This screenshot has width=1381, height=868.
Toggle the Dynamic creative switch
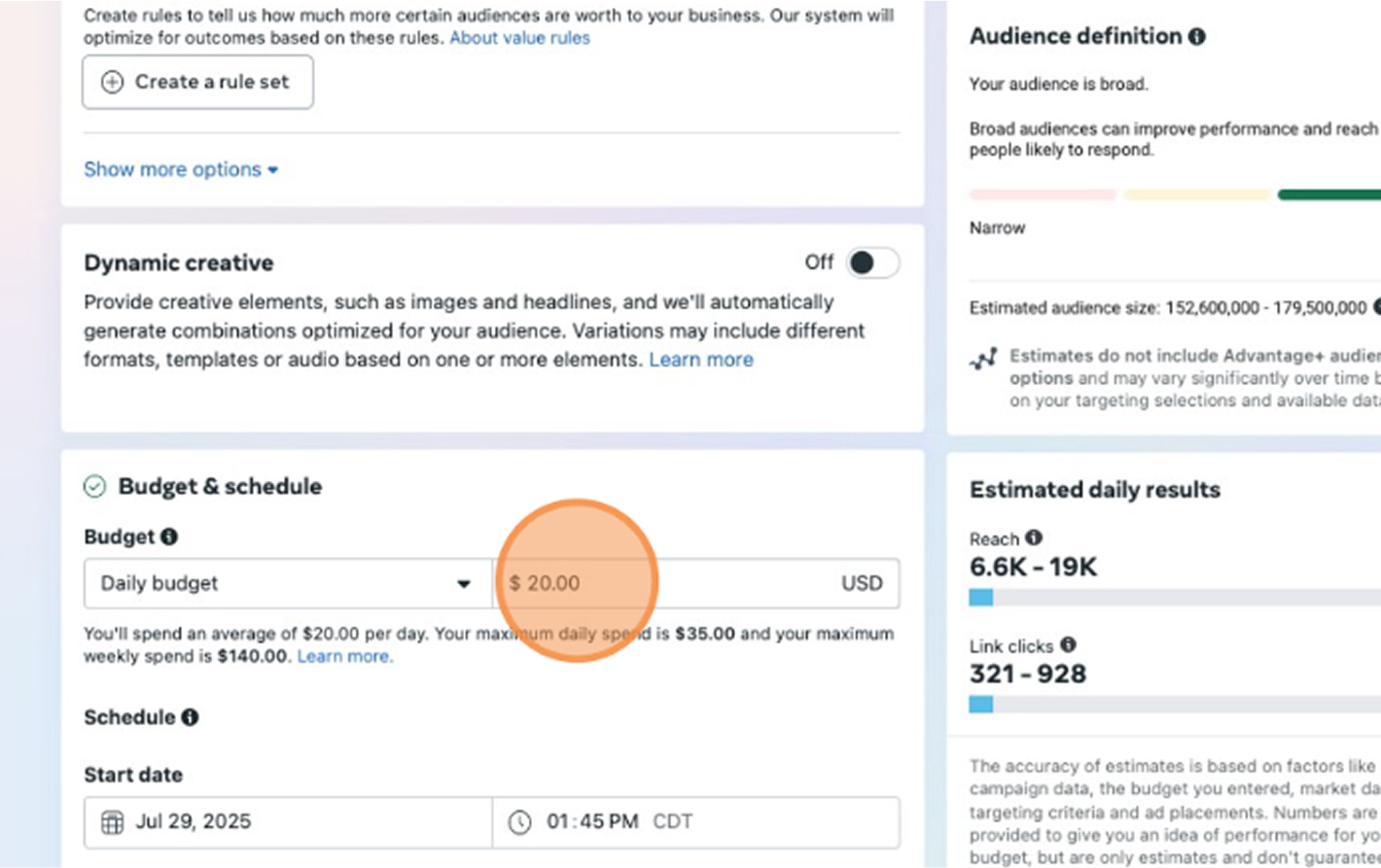871,262
